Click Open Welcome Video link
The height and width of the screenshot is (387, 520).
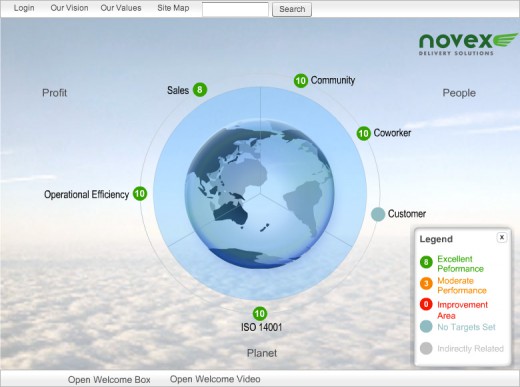pyautogui.click(x=215, y=379)
